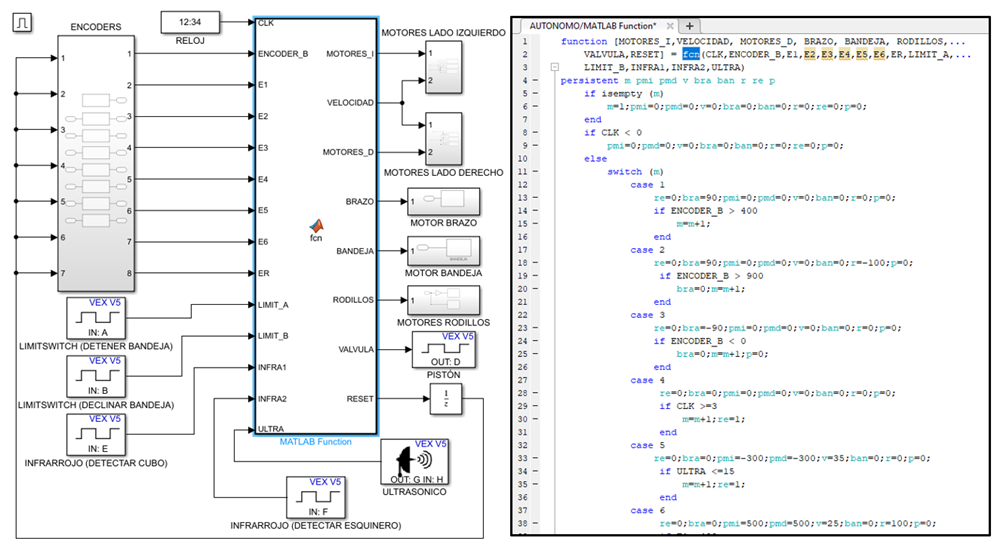
Task: Click the fcn MATLAB Function block logo
Action: coord(316,227)
